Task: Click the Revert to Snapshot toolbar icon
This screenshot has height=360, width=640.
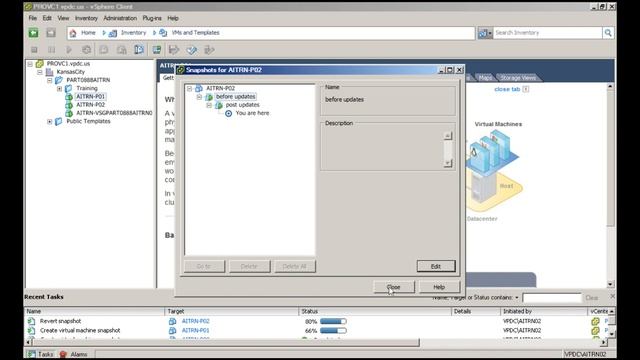Action: [x=122, y=50]
